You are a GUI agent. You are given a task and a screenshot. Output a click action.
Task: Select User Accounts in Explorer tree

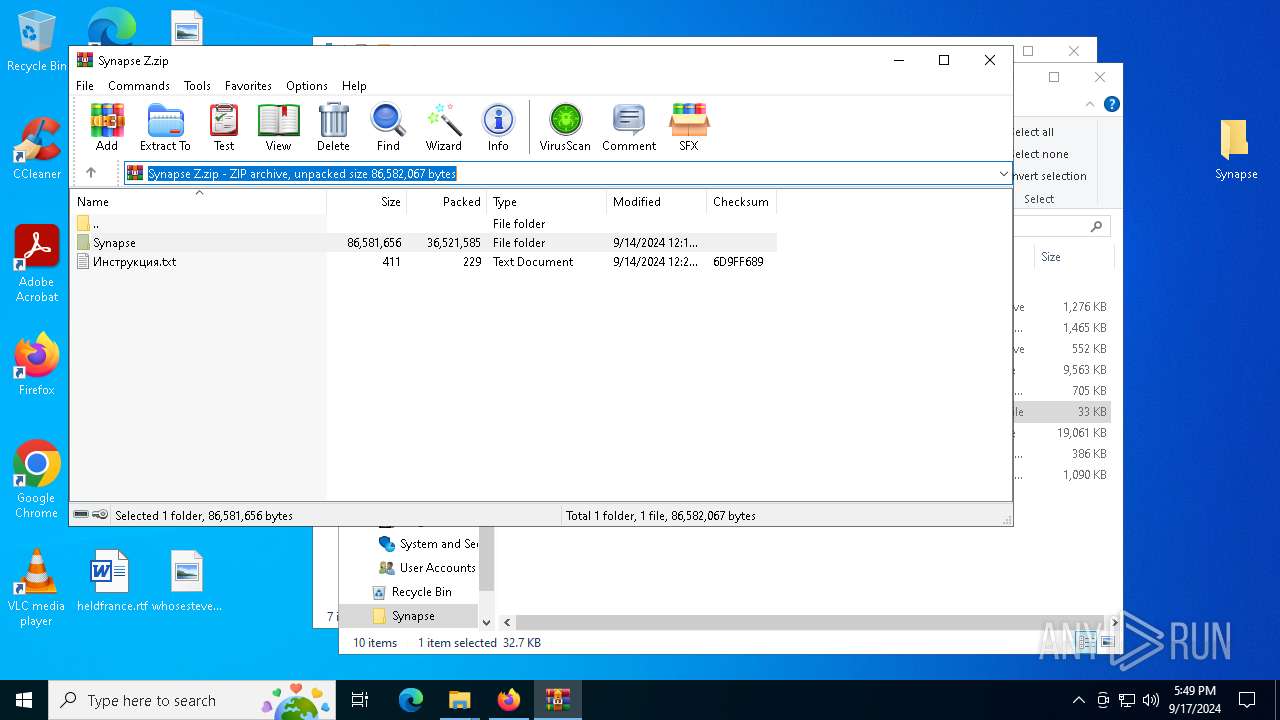(427, 568)
